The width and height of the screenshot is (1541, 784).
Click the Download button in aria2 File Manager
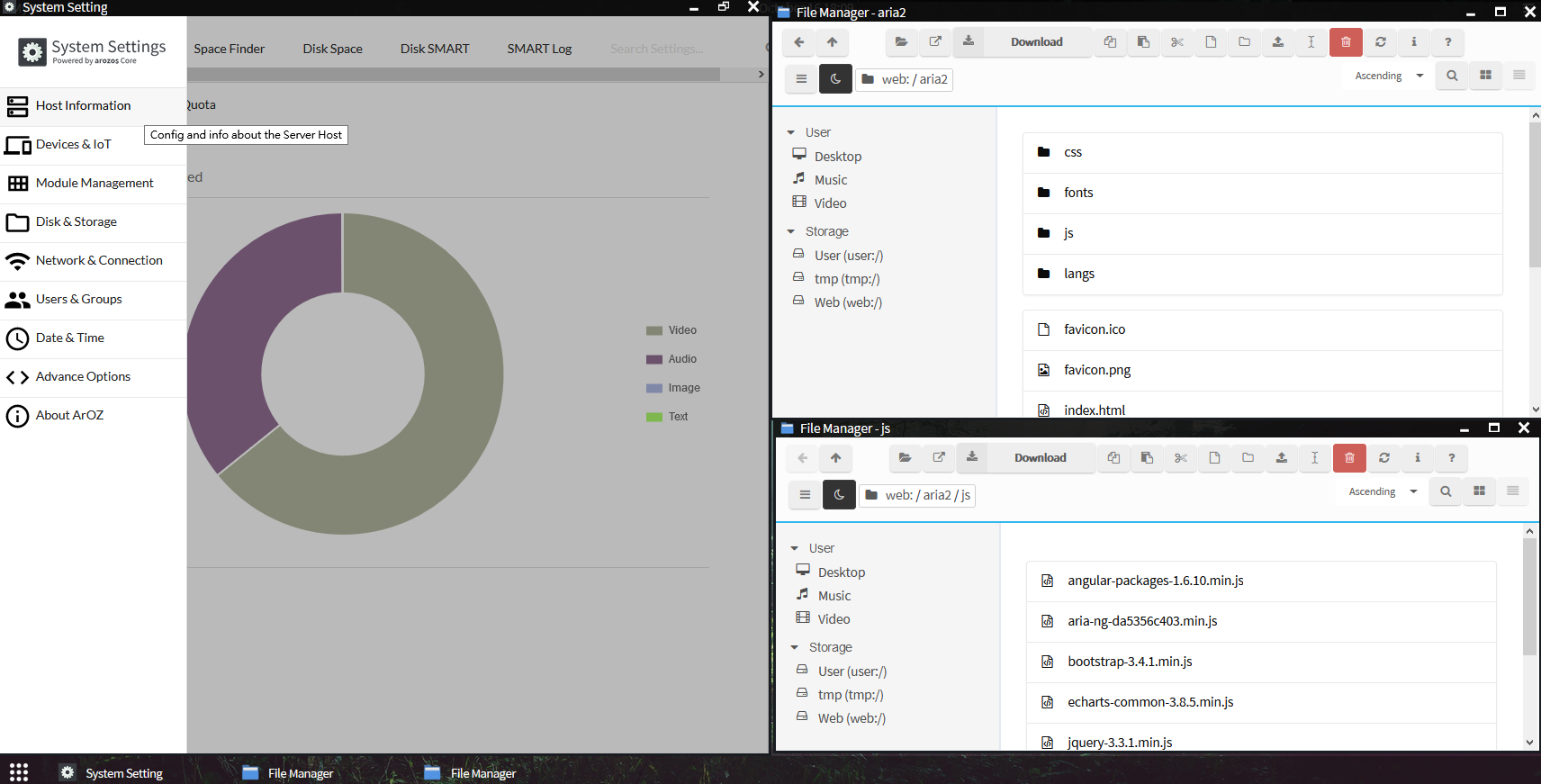tap(1036, 42)
